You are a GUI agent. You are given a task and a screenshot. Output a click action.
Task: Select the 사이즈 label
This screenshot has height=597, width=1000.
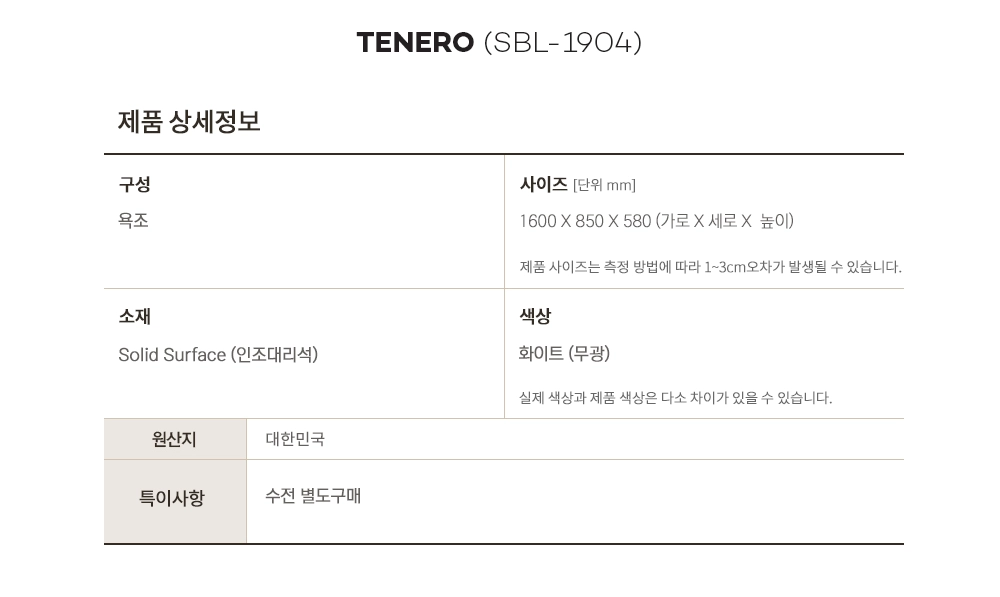(543, 185)
